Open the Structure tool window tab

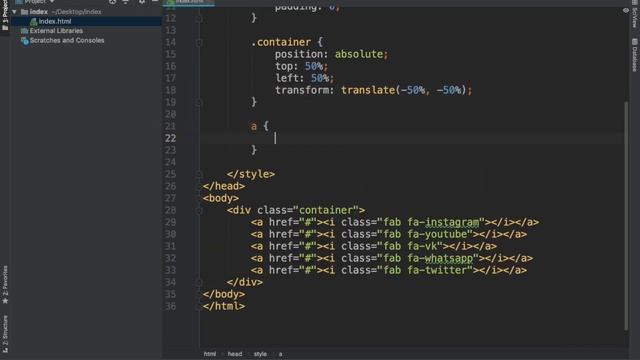(5, 334)
